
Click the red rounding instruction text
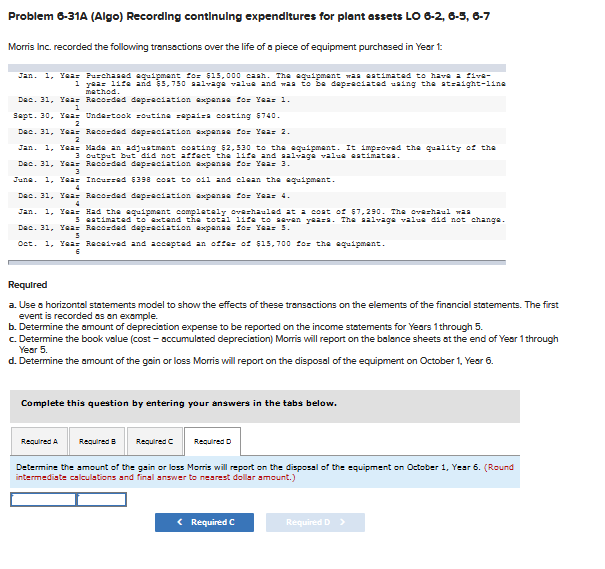265,472
